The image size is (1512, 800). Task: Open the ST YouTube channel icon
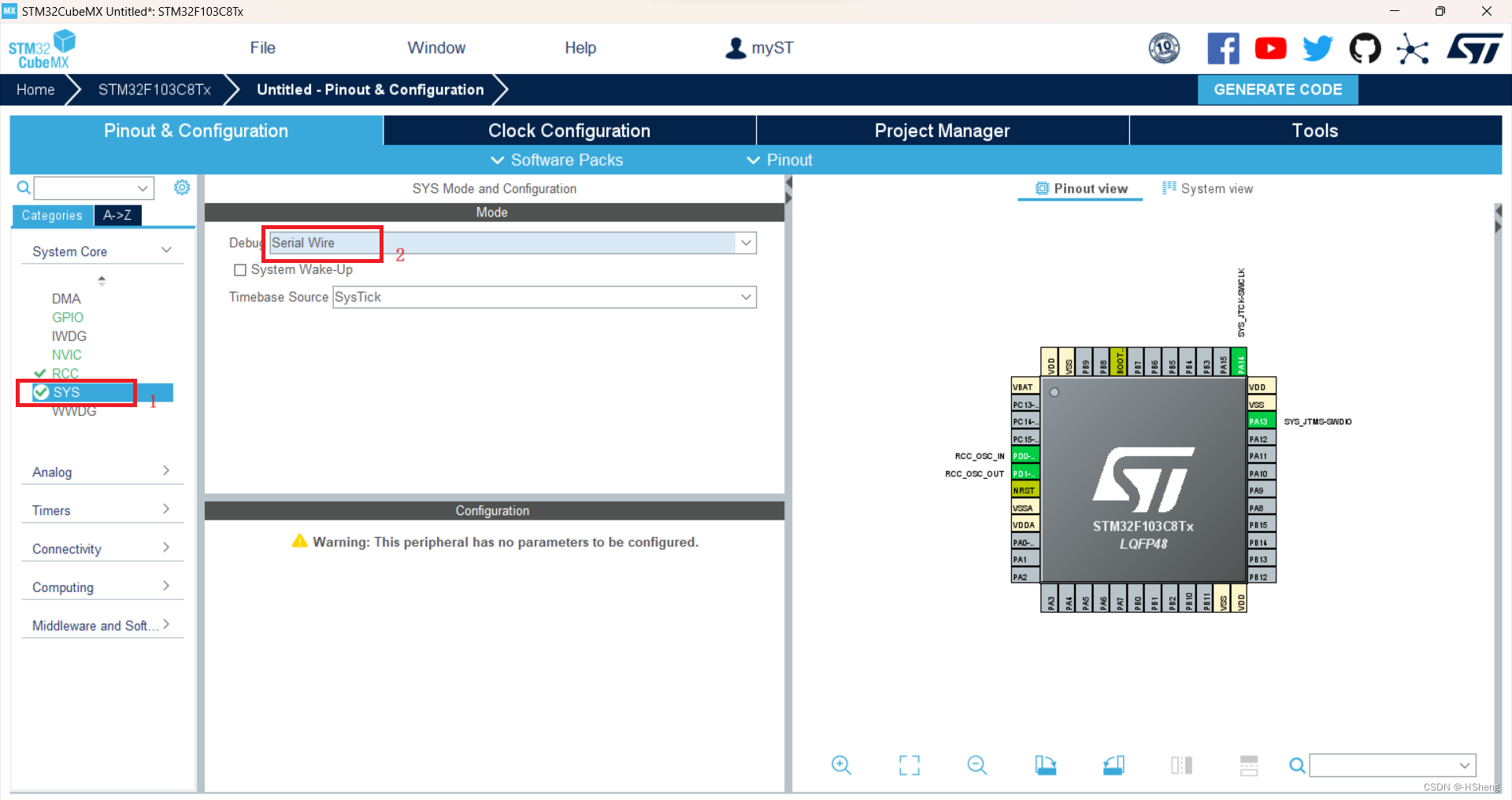coord(1270,48)
